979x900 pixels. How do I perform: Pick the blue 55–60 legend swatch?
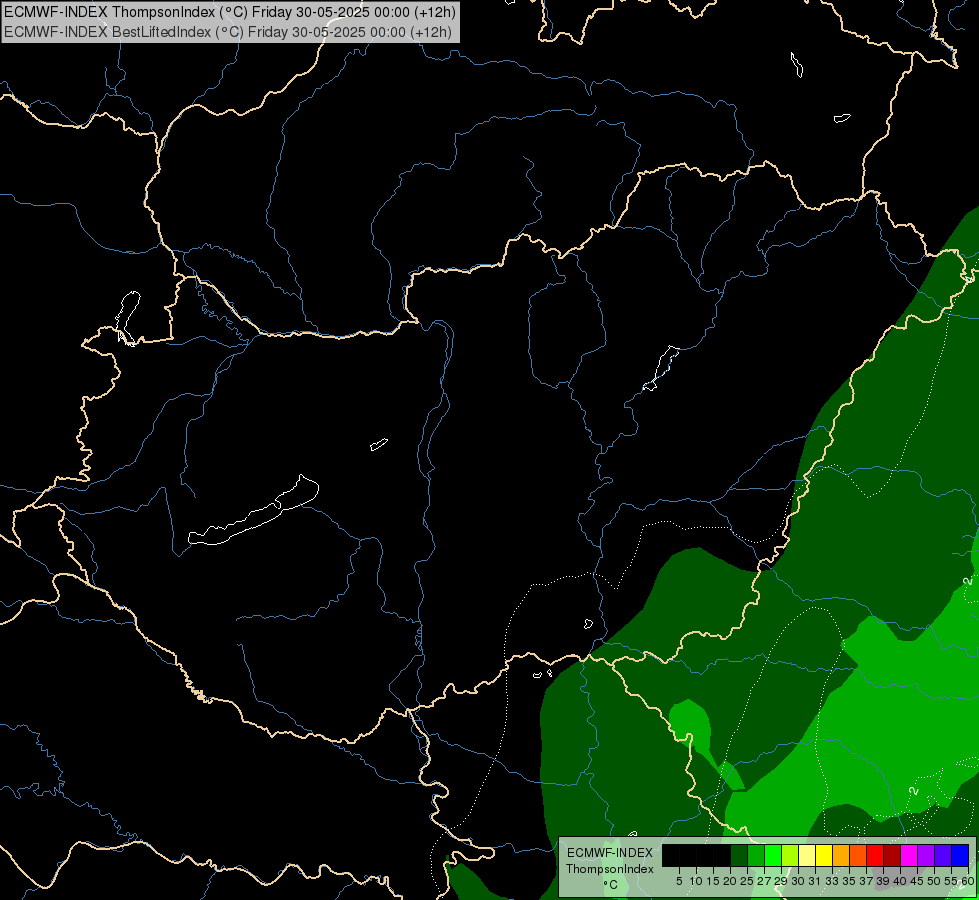(960, 855)
